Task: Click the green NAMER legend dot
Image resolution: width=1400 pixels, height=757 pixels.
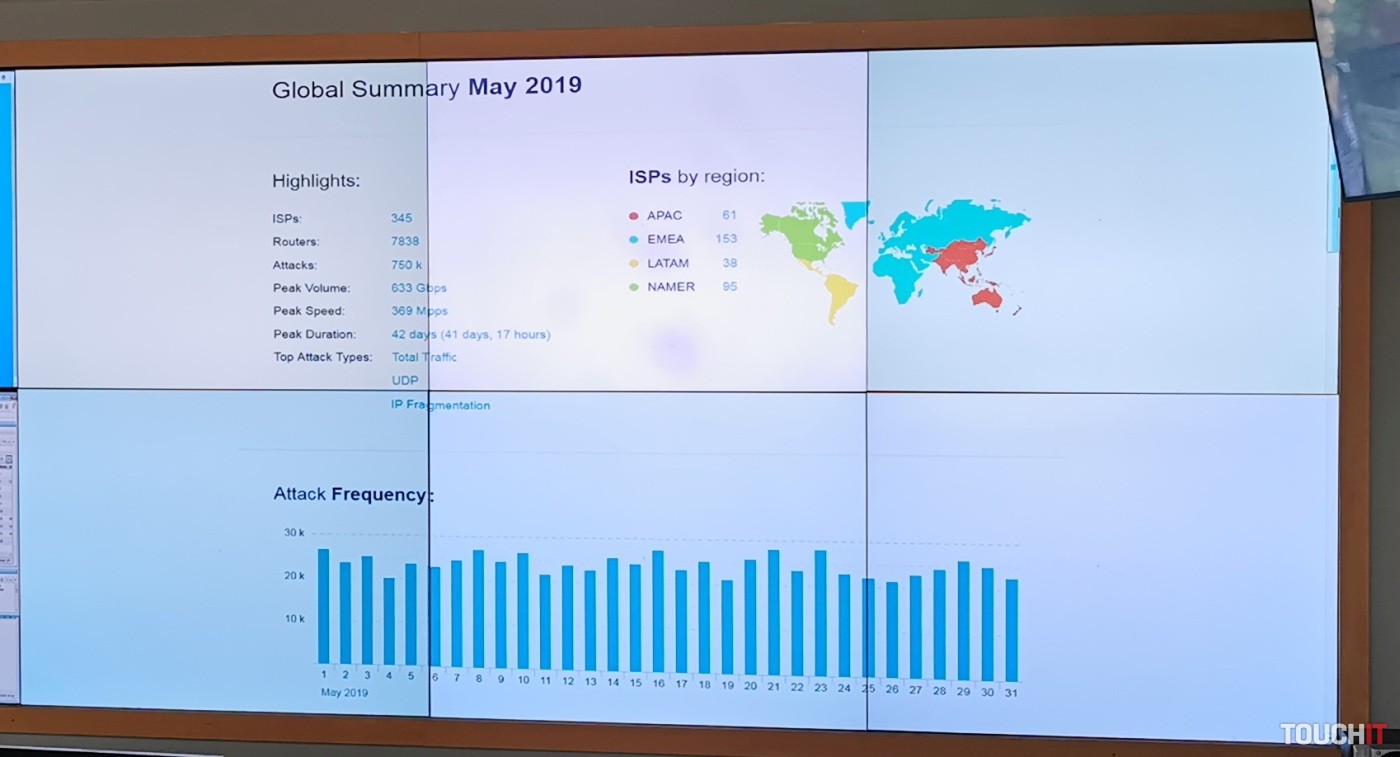Action: coord(633,288)
